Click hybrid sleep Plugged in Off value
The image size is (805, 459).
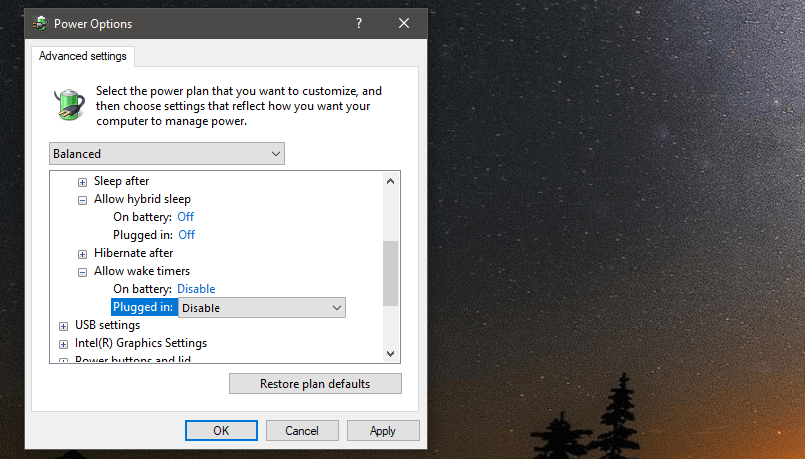(x=186, y=235)
